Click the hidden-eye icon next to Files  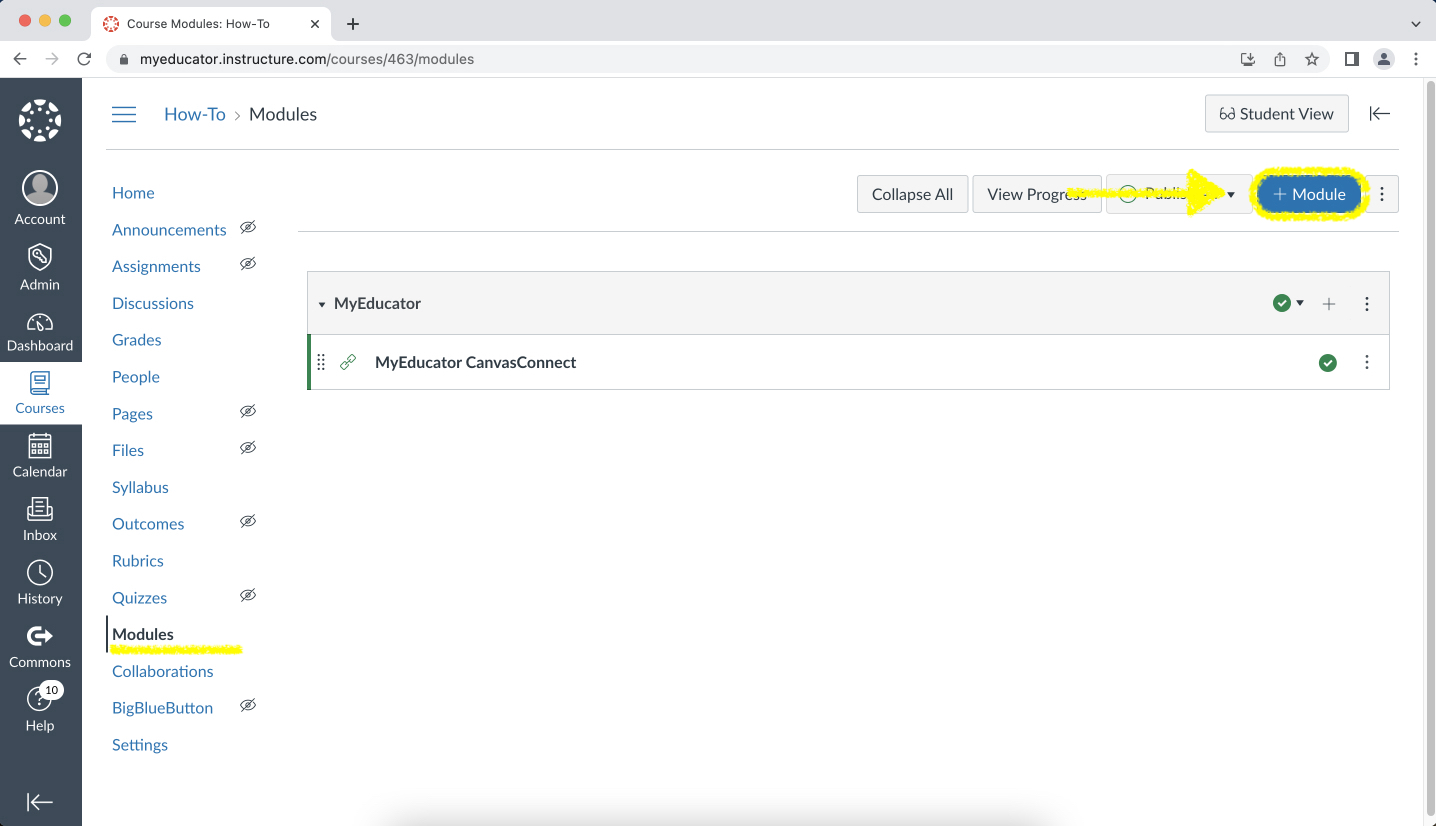(248, 447)
